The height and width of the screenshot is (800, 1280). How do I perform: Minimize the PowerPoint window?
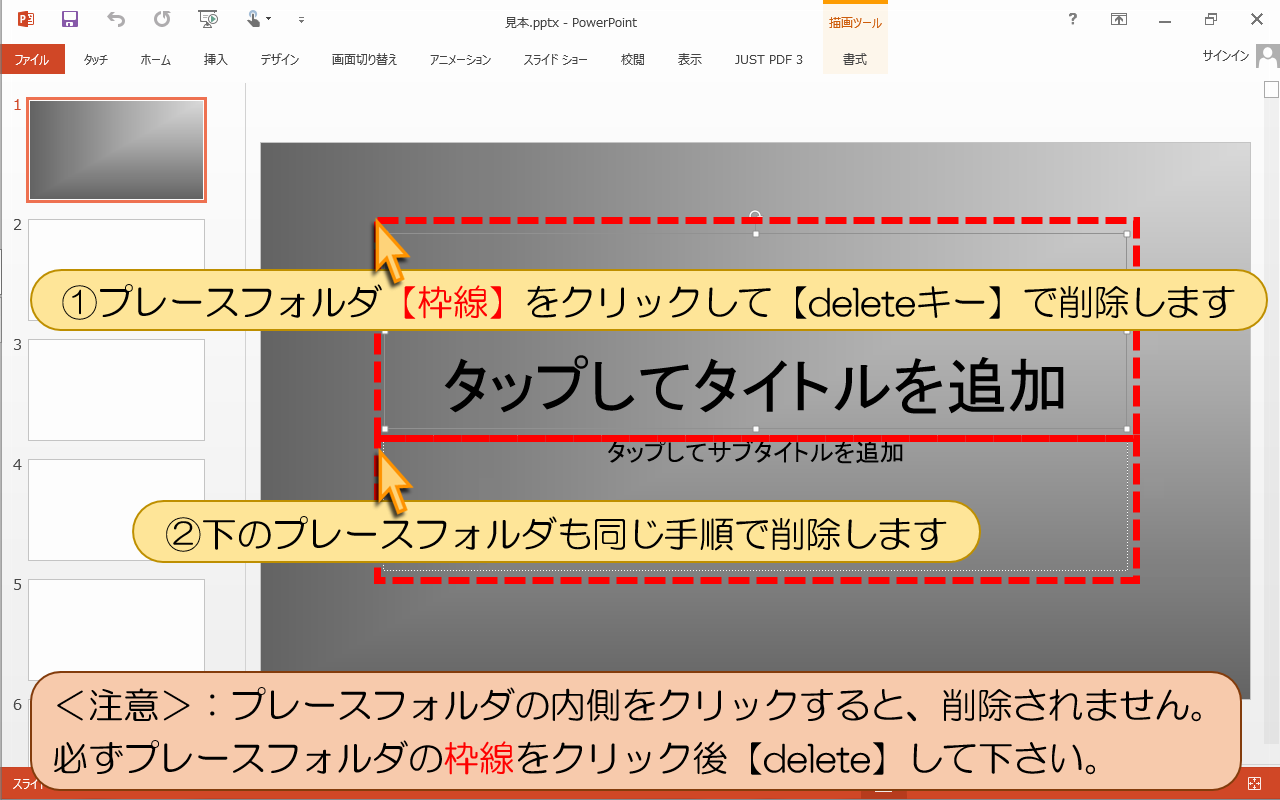click(1165, 19)
